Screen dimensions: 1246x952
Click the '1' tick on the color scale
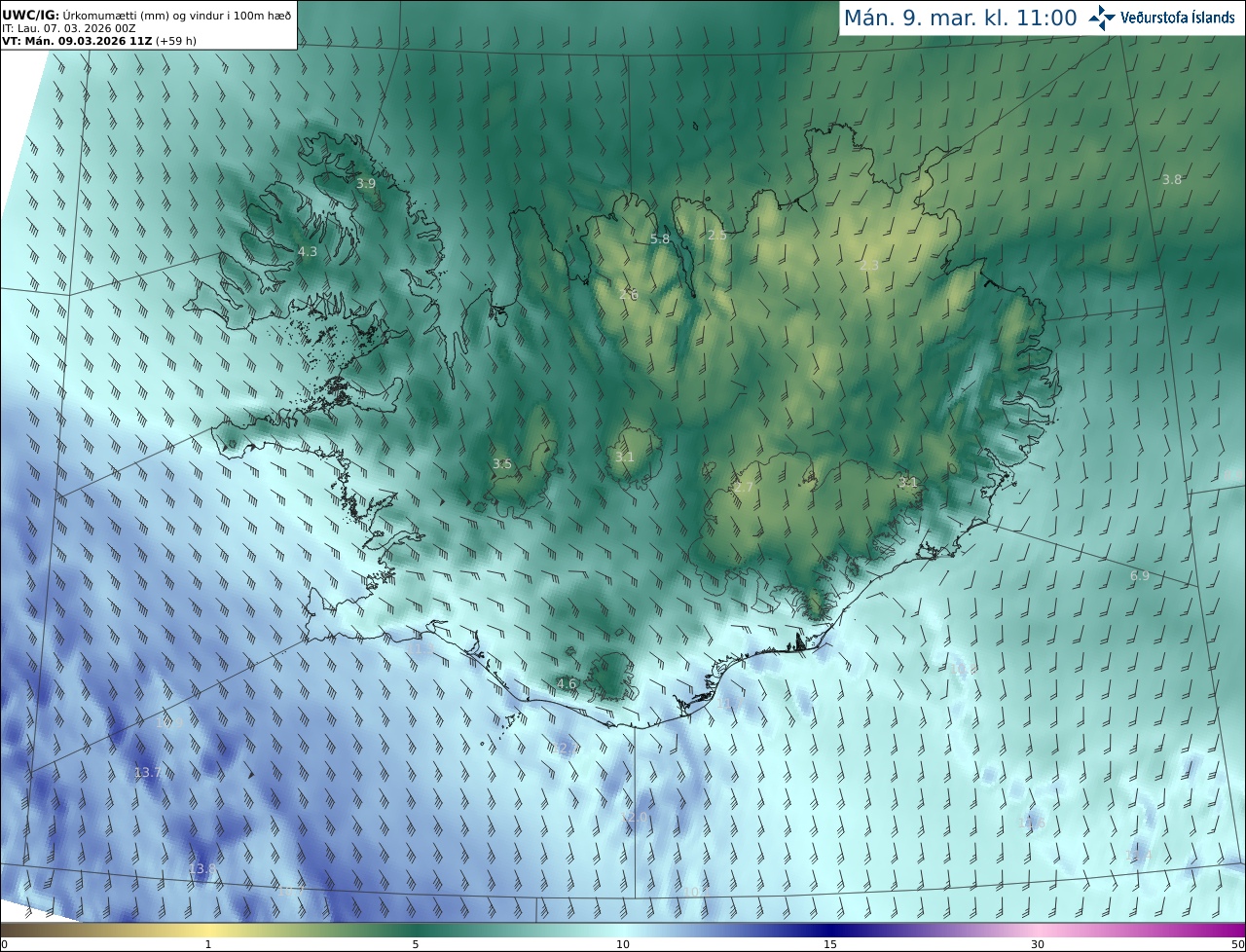pos(208,944)
